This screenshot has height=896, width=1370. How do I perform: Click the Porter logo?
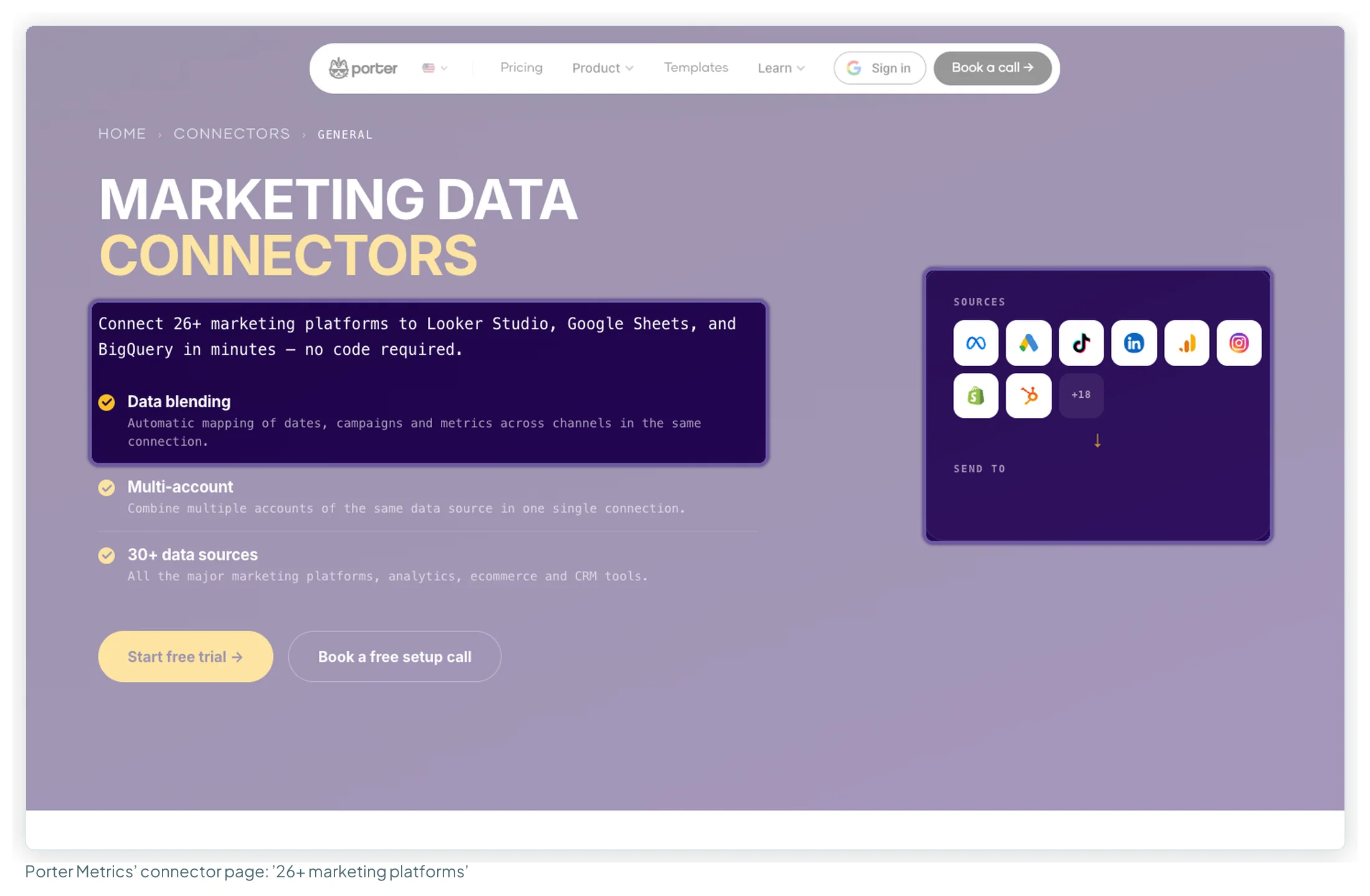[362, 68]
